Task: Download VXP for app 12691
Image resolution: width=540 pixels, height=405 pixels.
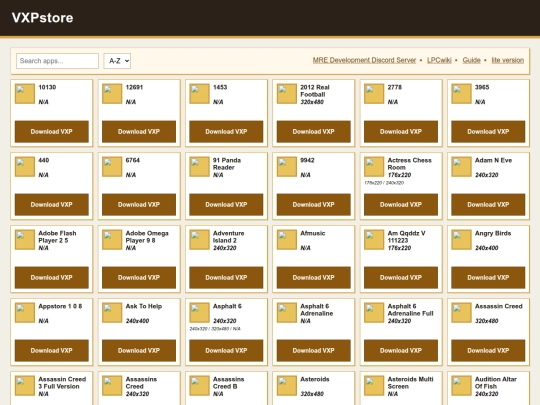Action: [139, 132]
